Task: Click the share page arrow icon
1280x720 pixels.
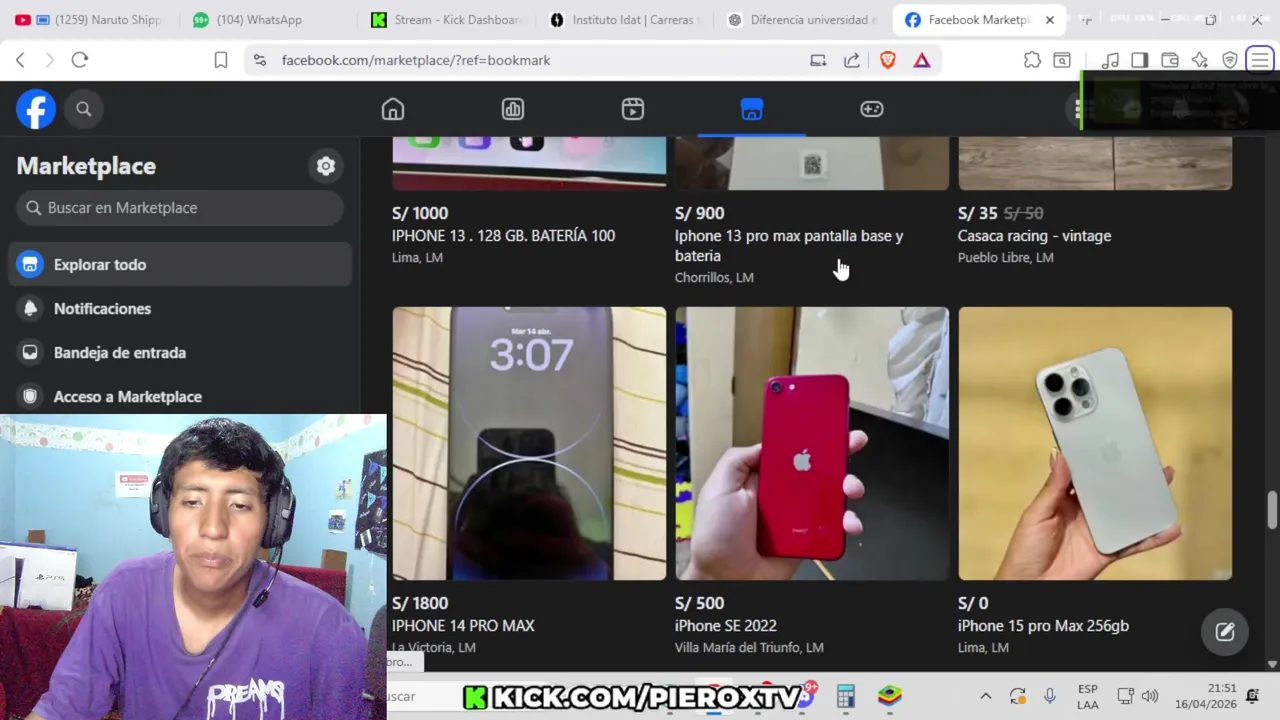Action: point(852,60)
